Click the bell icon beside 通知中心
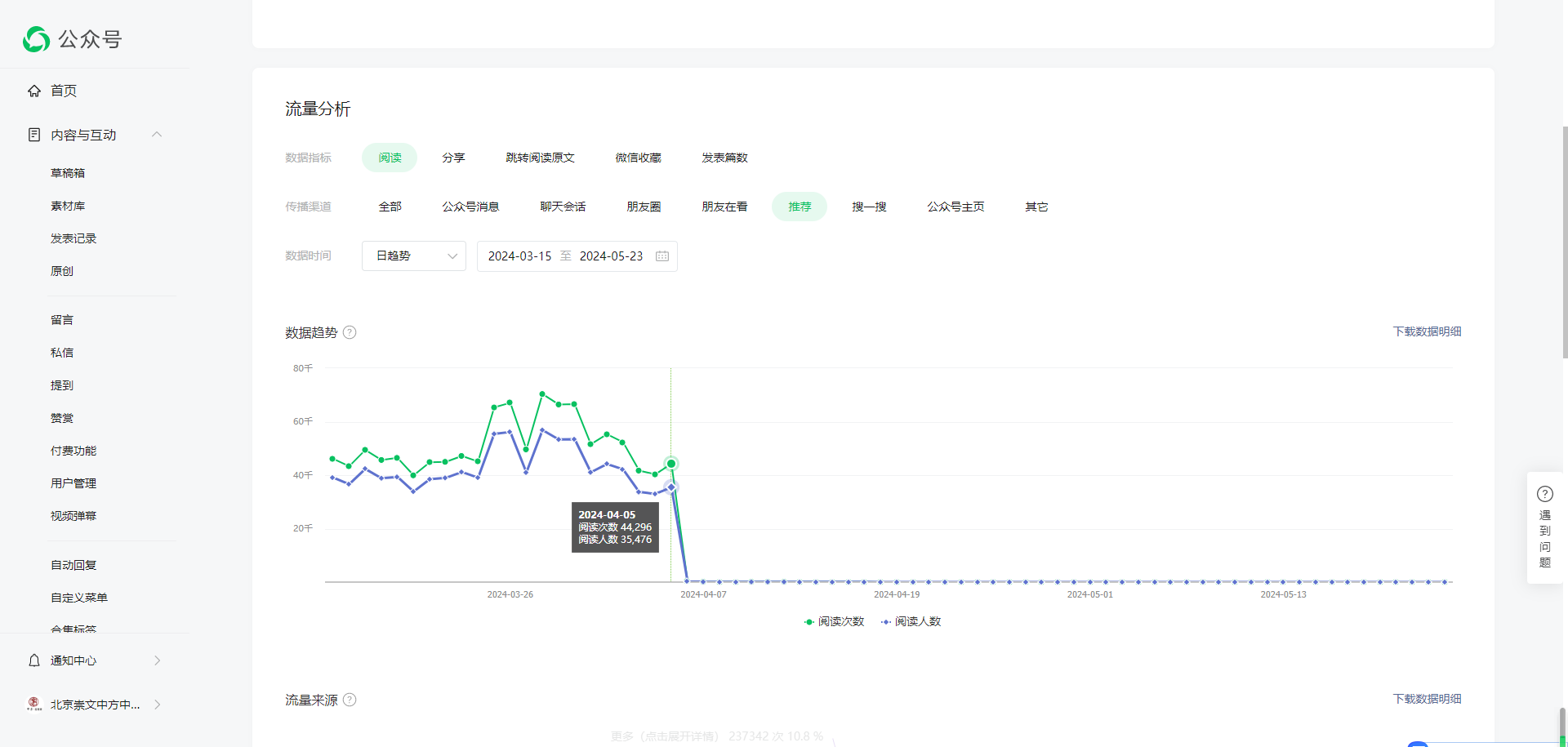This screenshot has width=1568, height=747. (x=34, y=660)
